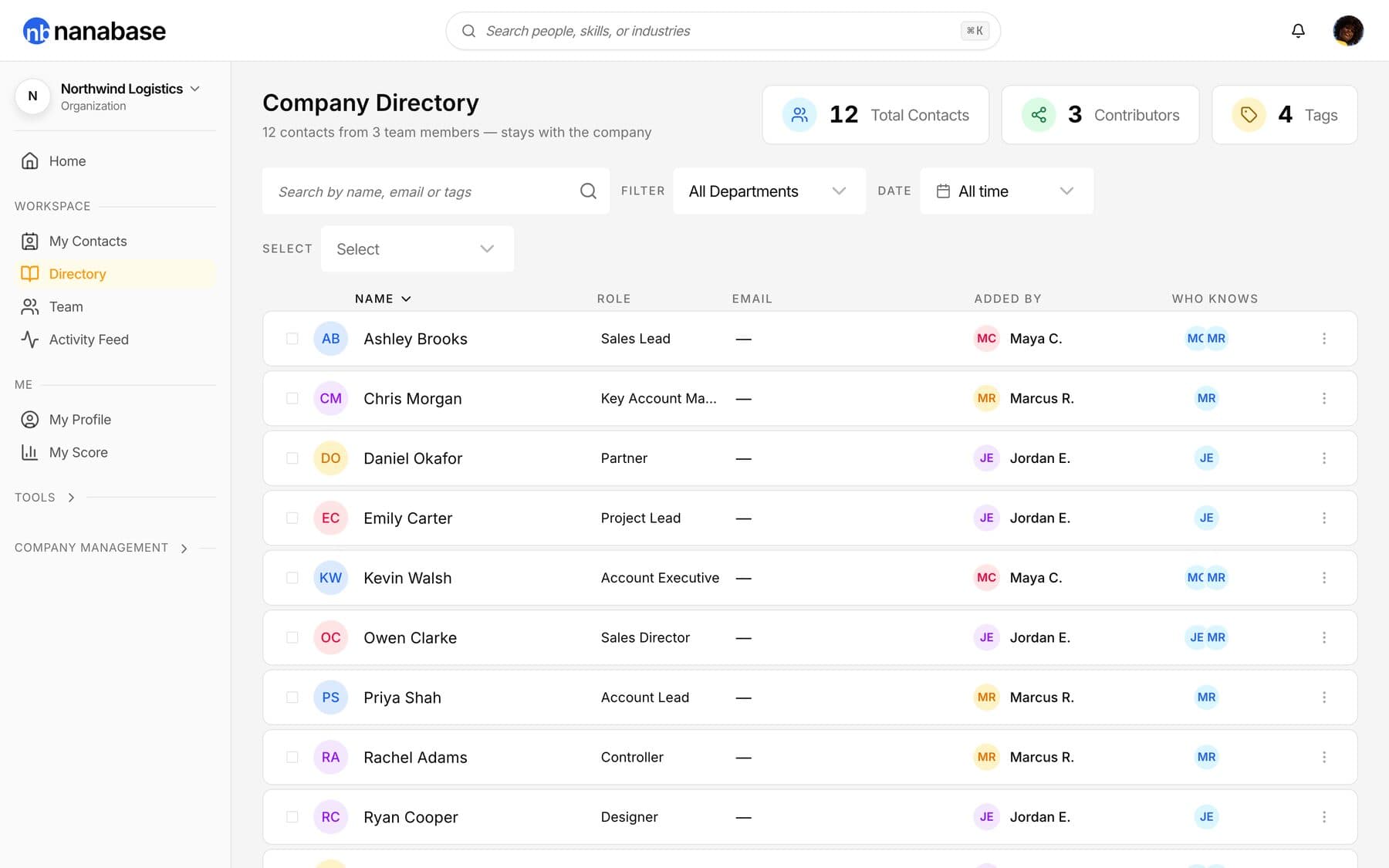Sort the table by Name column
This screenshot has width=1389, height=868.
[x=383, y=299]
